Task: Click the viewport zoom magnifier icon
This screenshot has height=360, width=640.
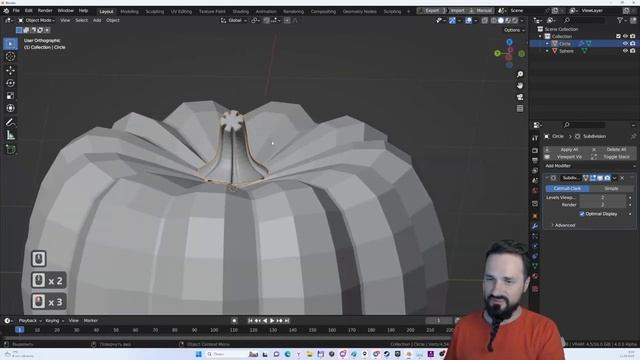Action: (x=520, y=74)
